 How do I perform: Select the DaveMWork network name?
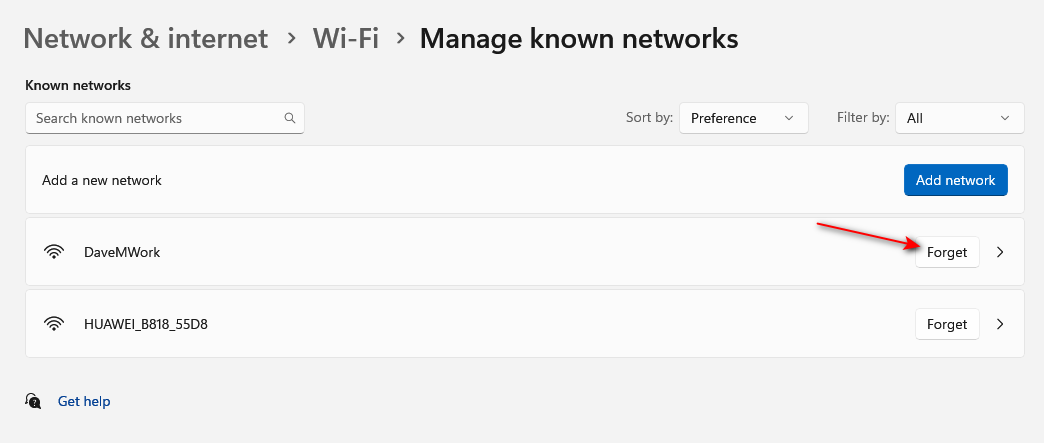pos(122,252)
